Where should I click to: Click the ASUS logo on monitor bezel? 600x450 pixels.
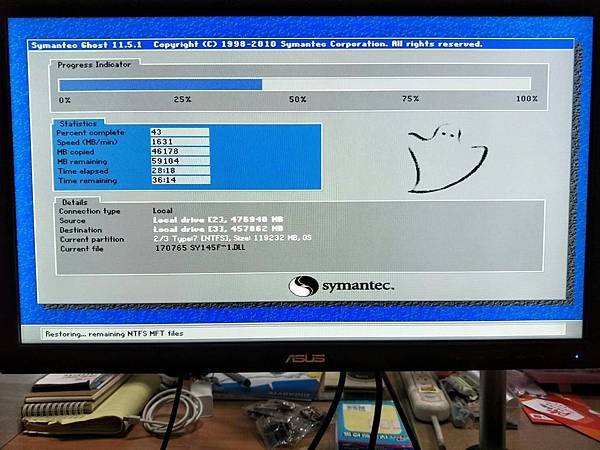click(x=305, y=358)
